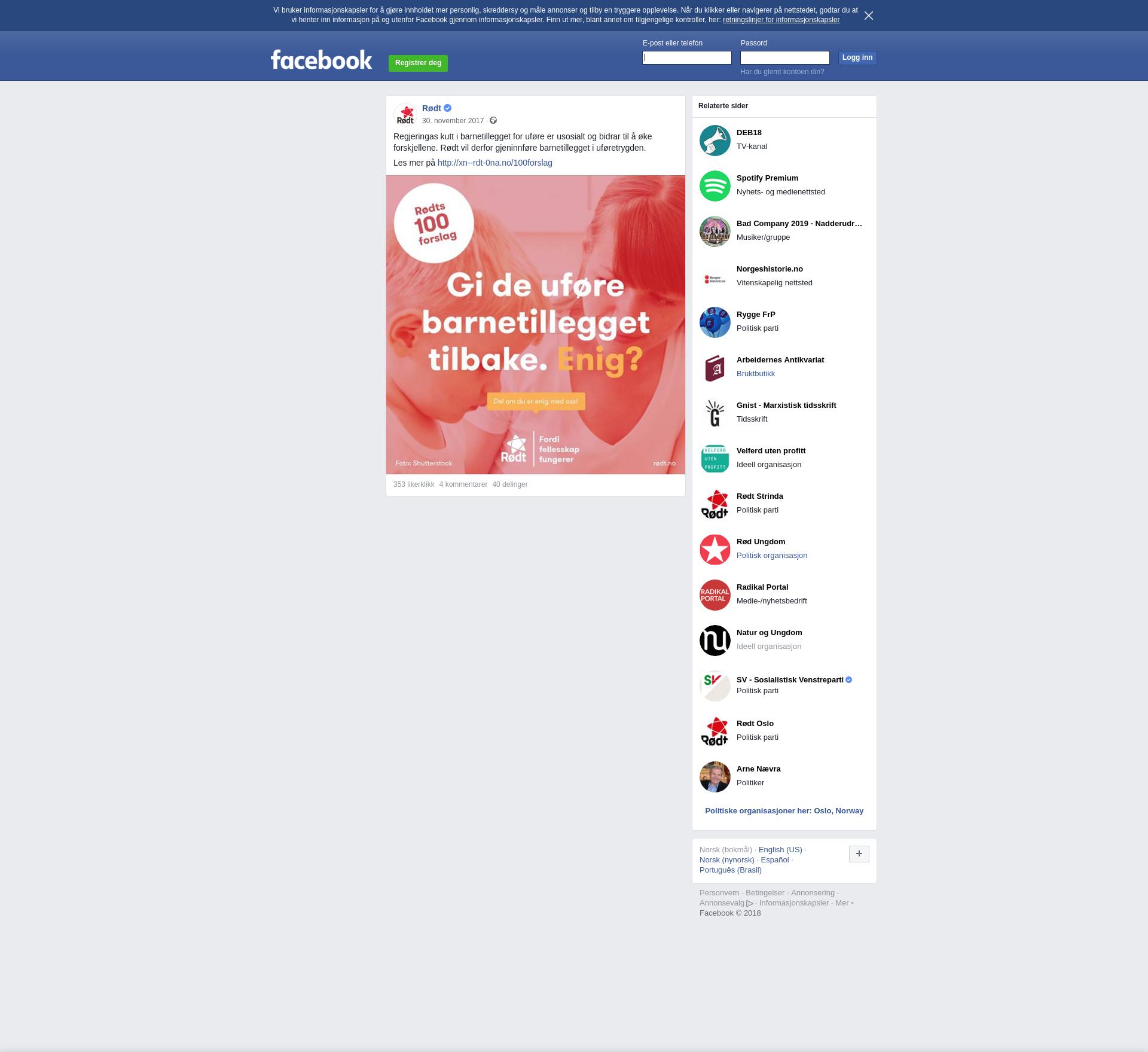The height and width of the screenshot is (1052, 1148).
Task: Close the cookie notice banner
Action: coord(869,16)
